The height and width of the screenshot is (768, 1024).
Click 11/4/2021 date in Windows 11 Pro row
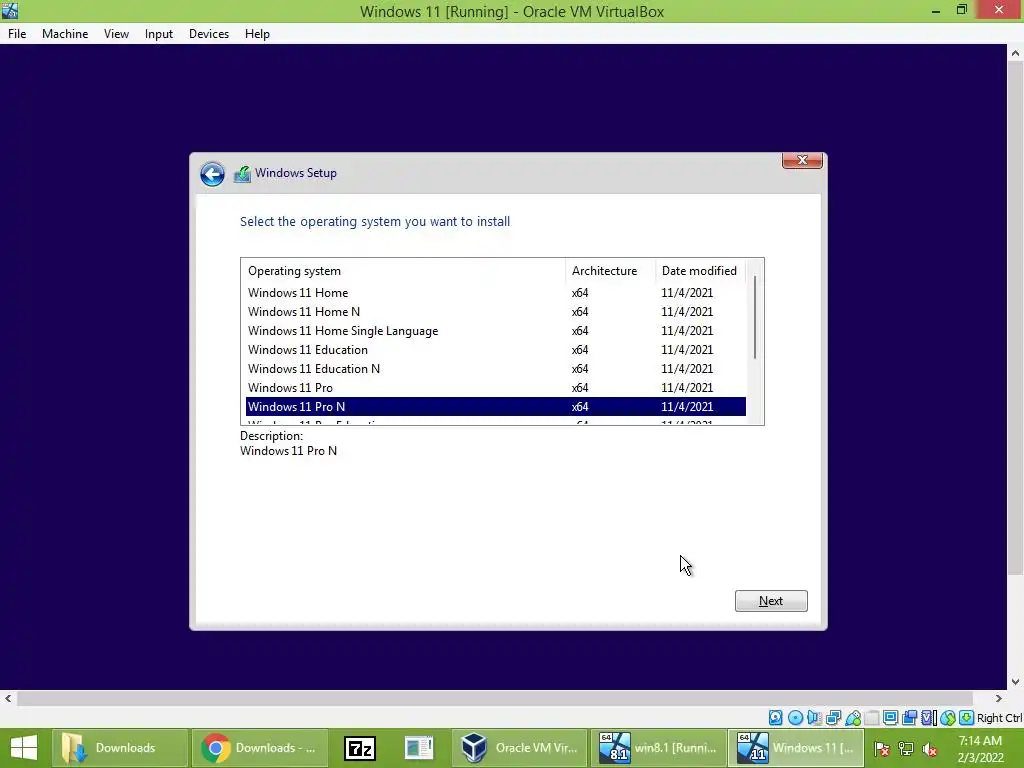pyautogui.click(x=687, y=387)
